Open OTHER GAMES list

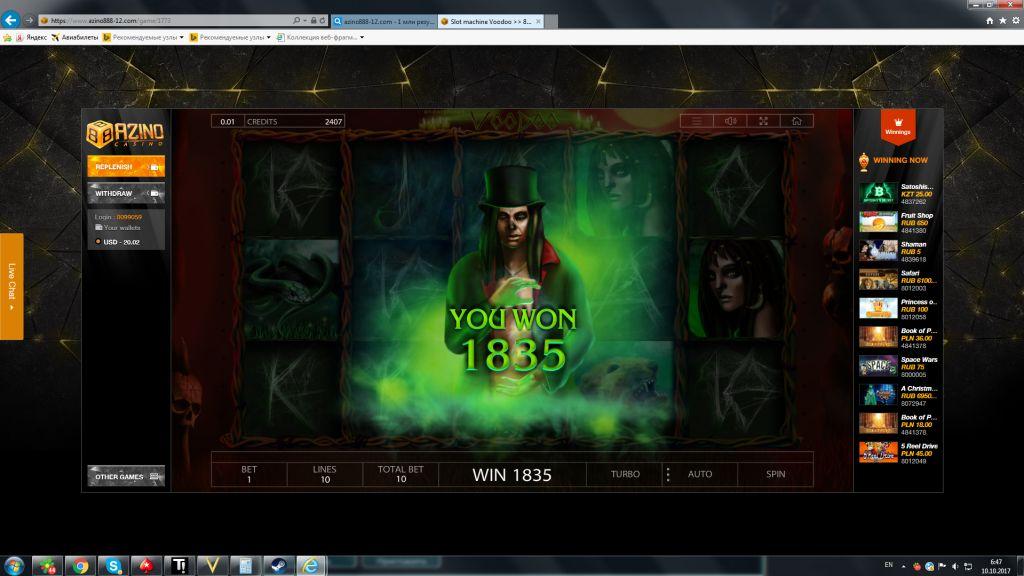pyautogui.click(x=126, y=476)
